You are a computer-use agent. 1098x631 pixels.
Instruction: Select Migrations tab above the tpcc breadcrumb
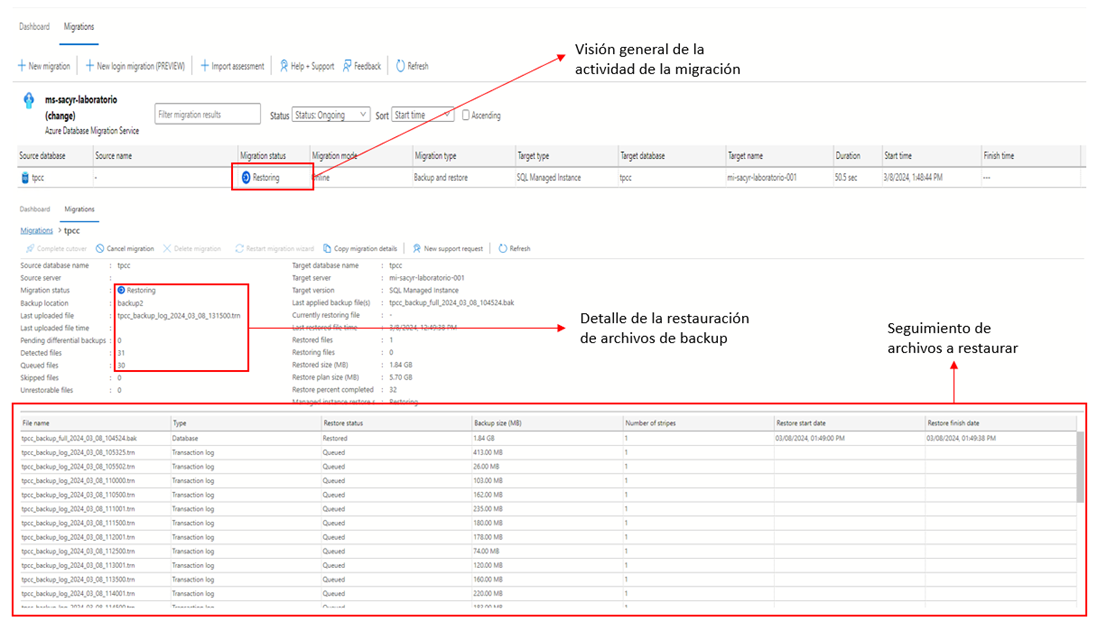pos(79,209)
